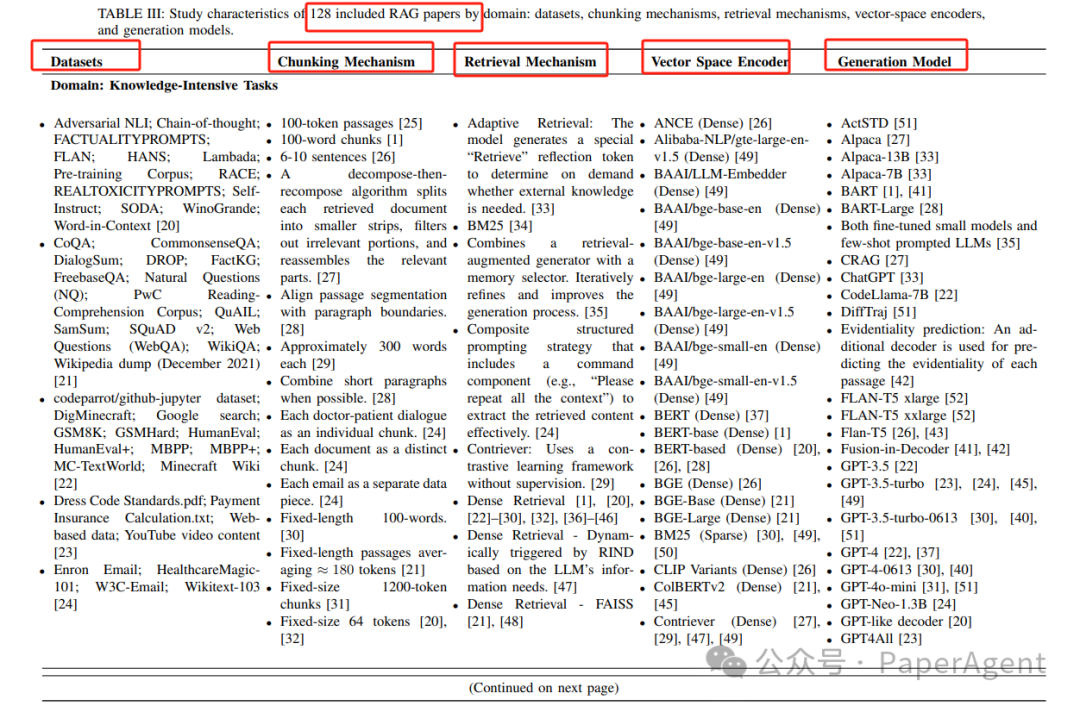Select the "BM25 (Sparse)" encoder entry
This screenshot has width=1080, height=706.
pyautogui.click(x=736, y=543)
